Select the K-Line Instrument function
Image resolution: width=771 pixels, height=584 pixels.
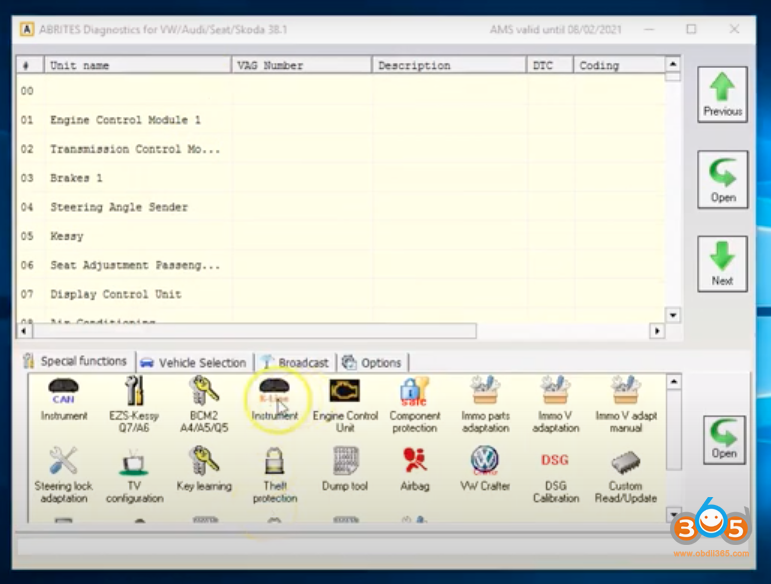pyautogui.click(x=274, y=399)
